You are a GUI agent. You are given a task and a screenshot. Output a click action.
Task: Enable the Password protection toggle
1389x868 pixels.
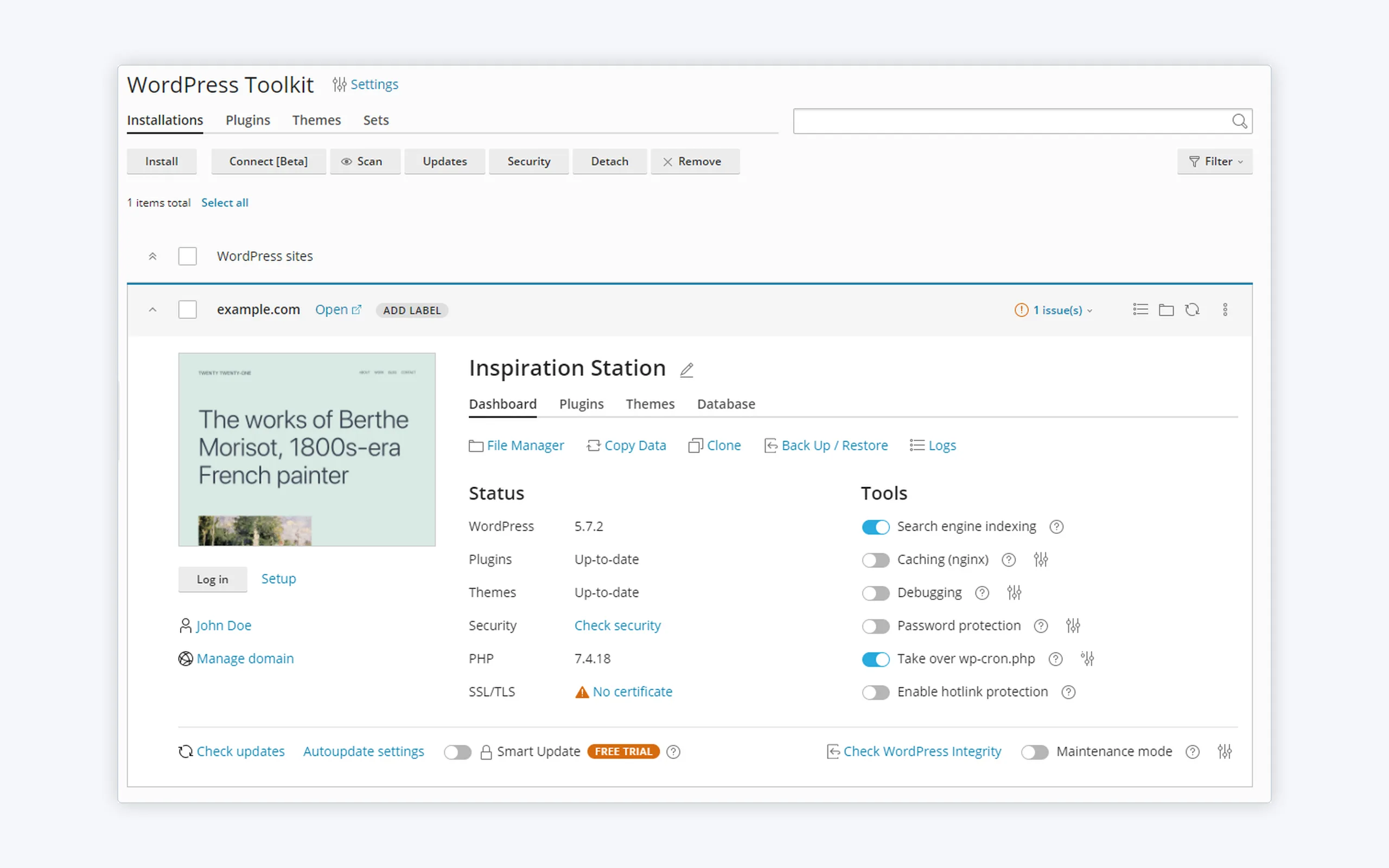pyautogui.click(x=875, y=626)
